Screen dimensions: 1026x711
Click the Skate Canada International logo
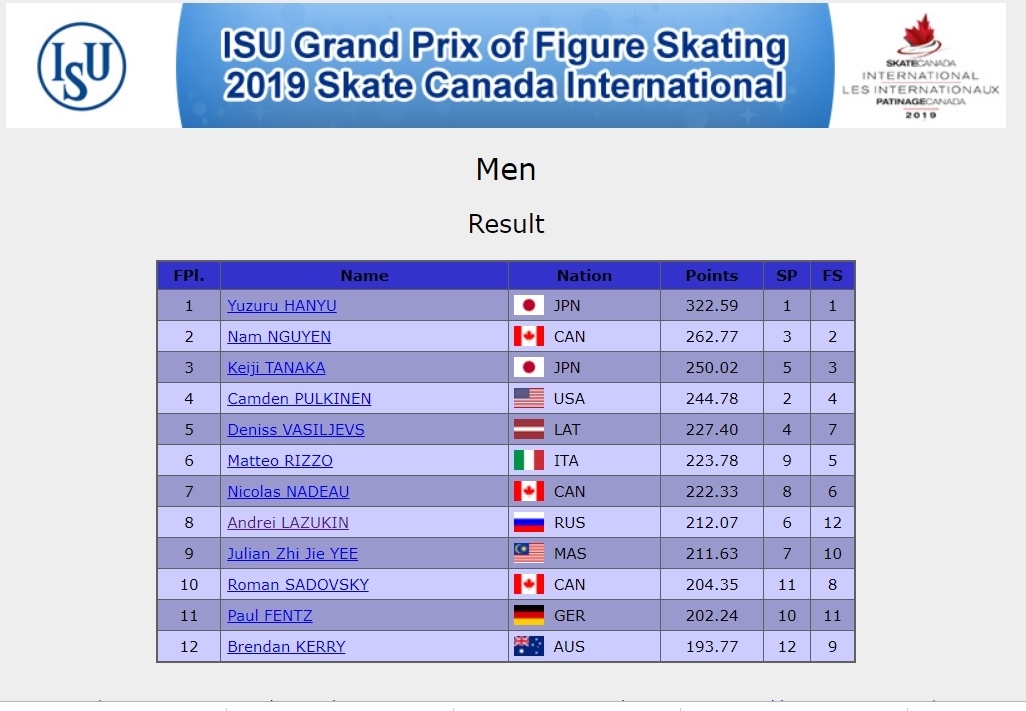pos(920,66)
